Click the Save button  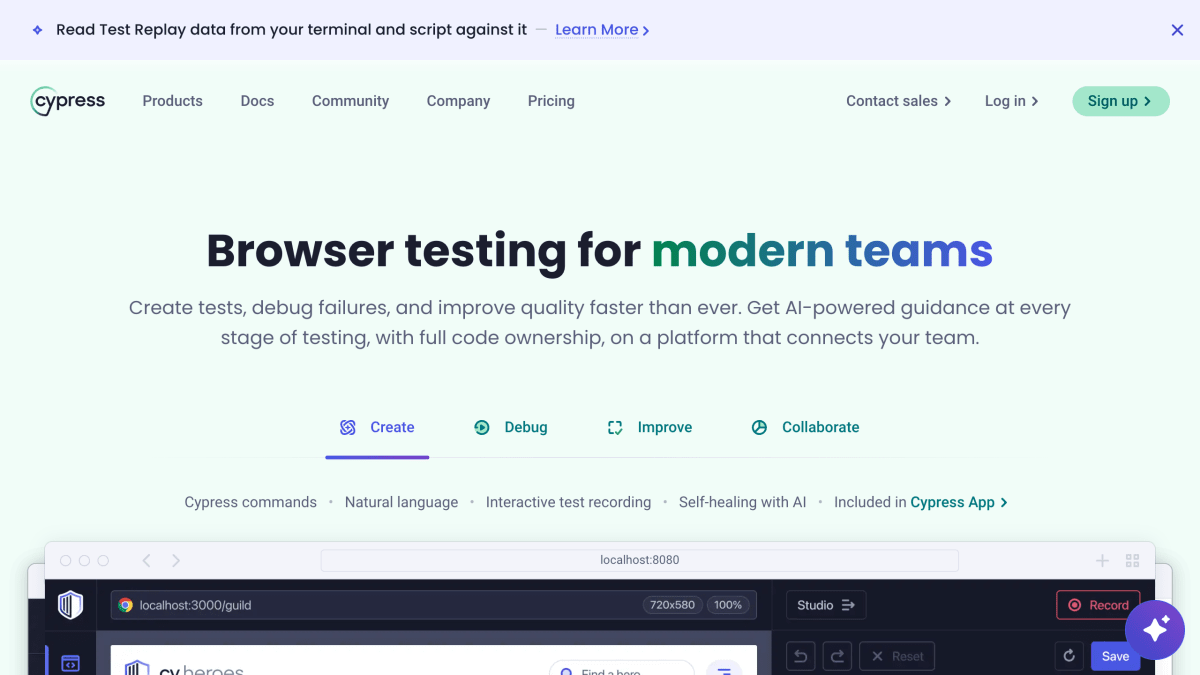1115,656
